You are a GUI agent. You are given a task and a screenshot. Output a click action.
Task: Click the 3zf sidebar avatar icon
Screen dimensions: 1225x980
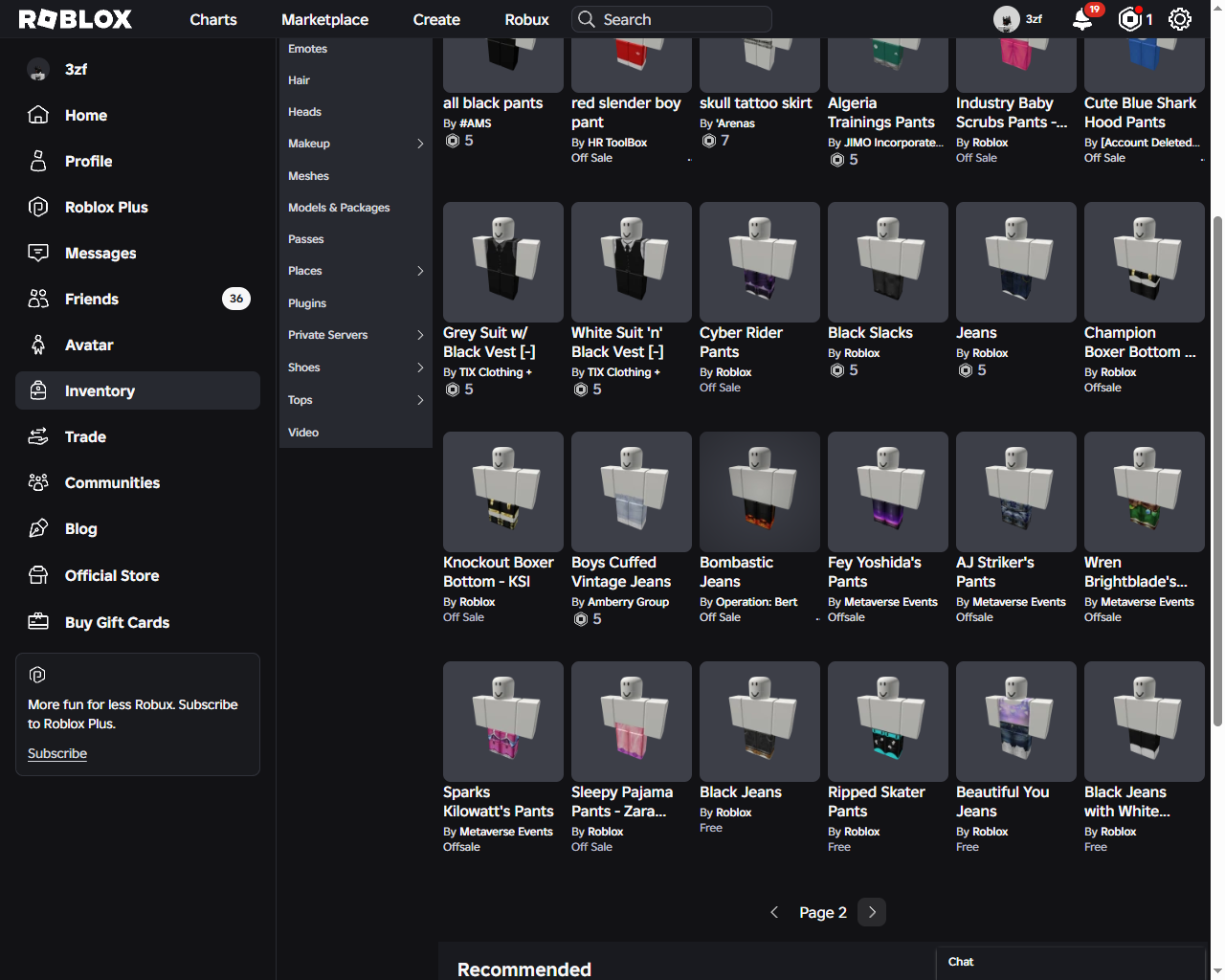[x=38, y=69]
